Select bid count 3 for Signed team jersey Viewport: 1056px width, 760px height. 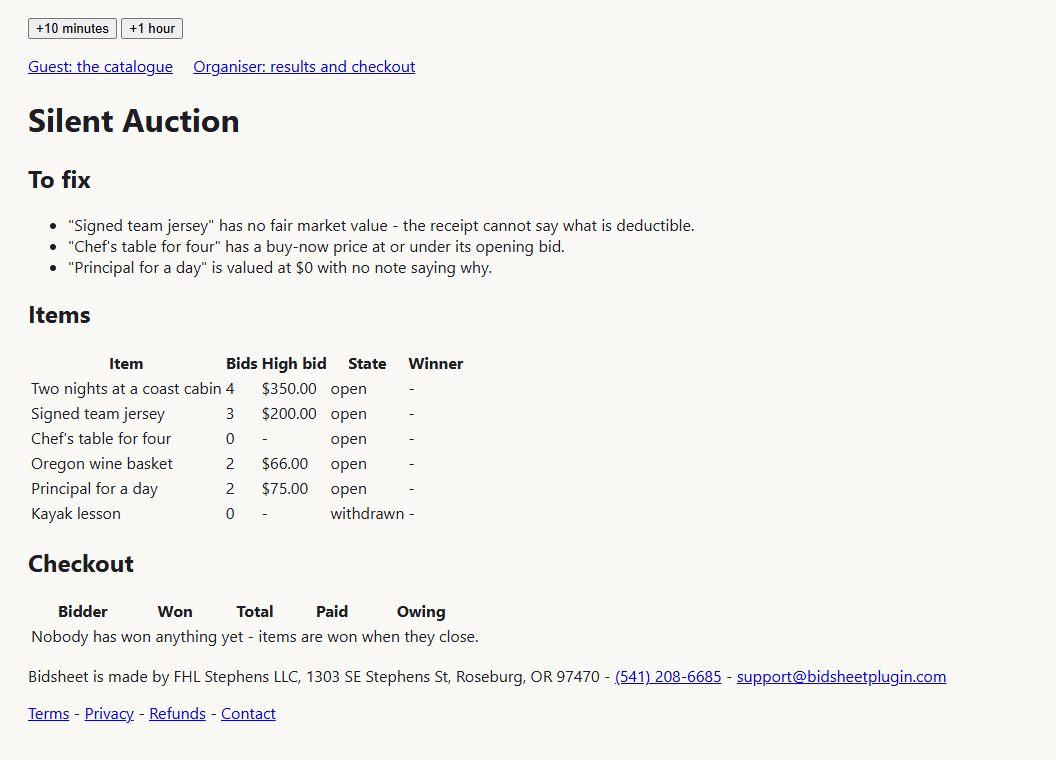click(x=230, y=414)
